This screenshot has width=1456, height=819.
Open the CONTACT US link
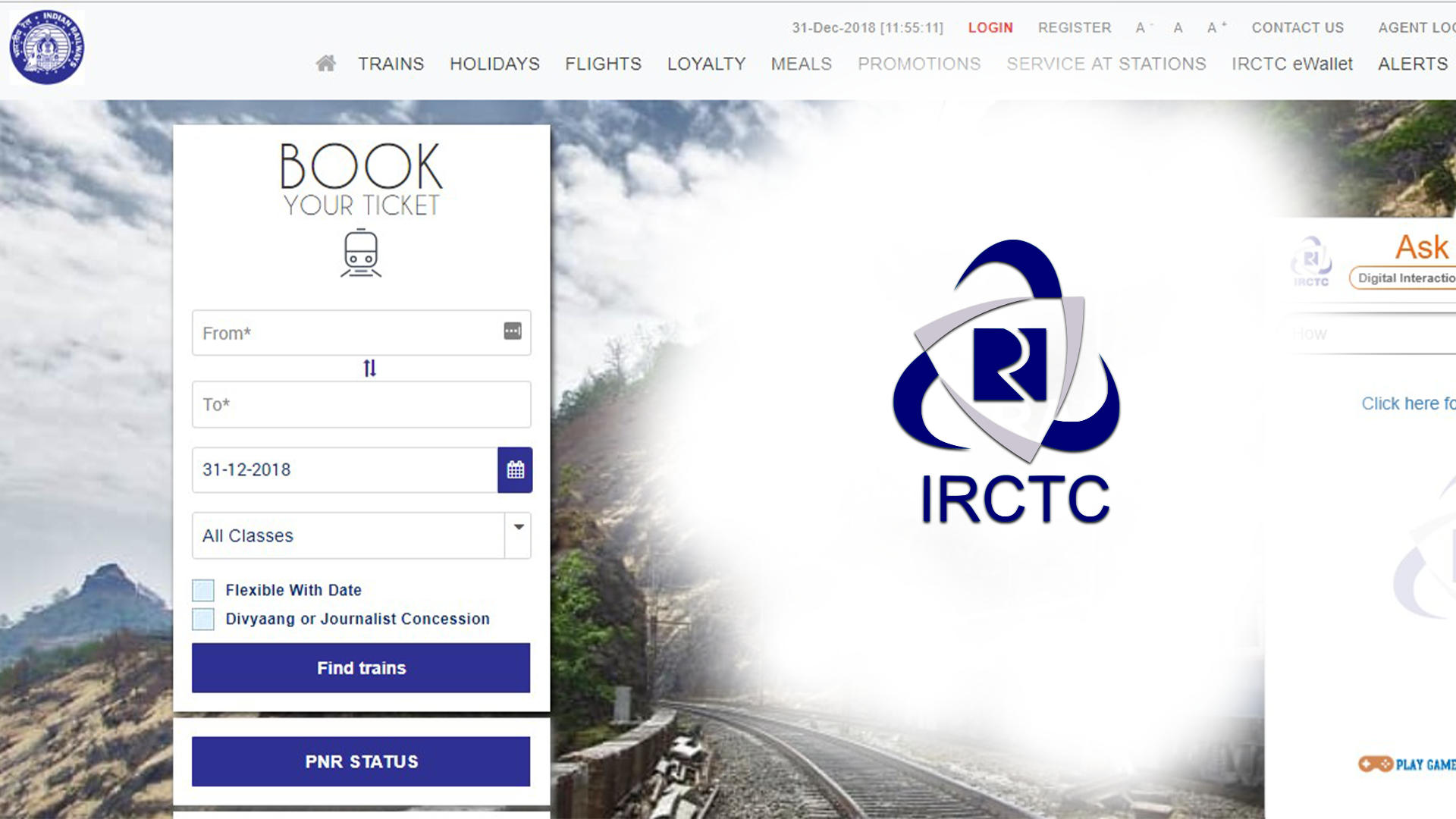1298,28
